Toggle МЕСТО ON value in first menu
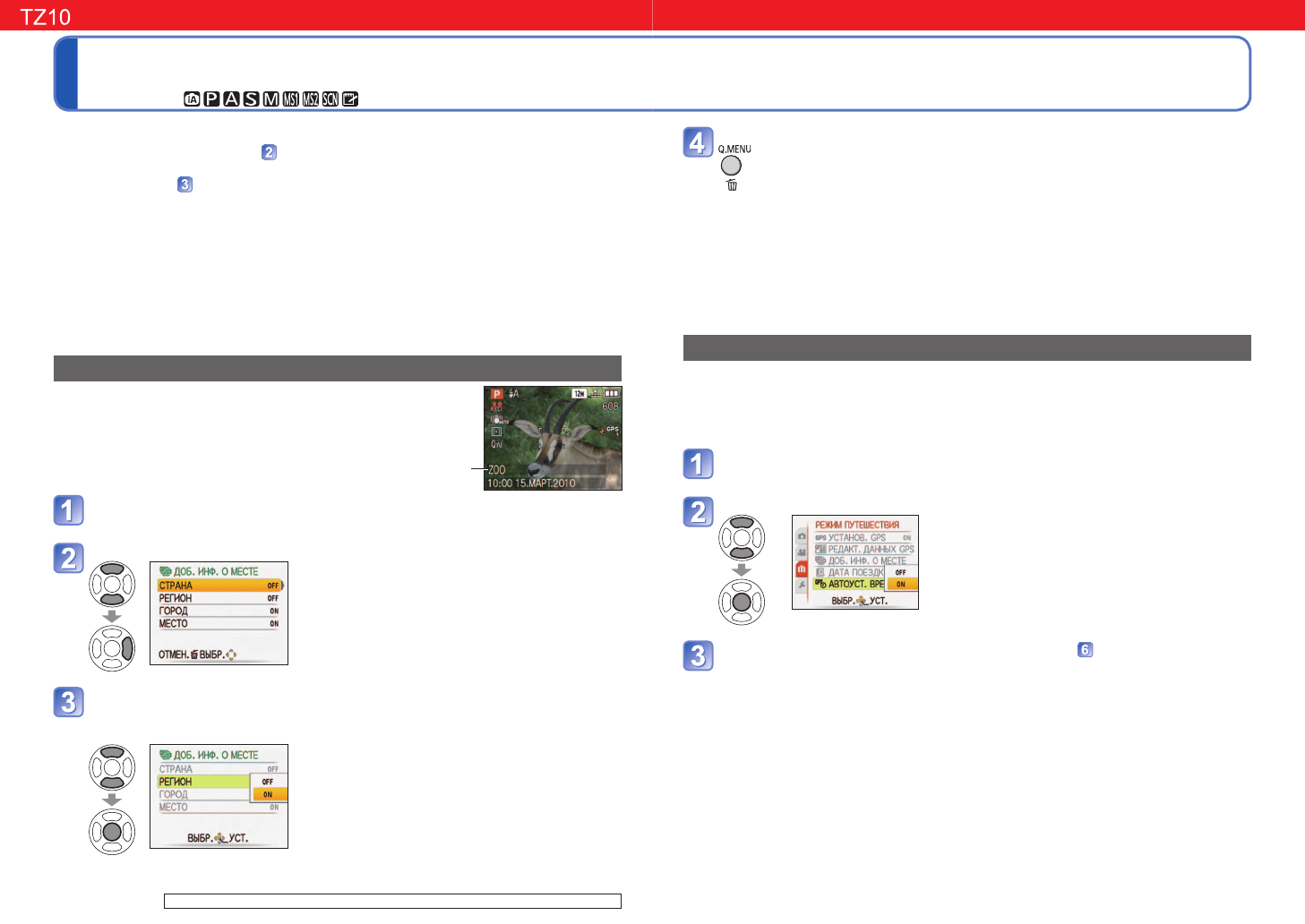This screenshot has width=1305, height=924. click(274, 623)
